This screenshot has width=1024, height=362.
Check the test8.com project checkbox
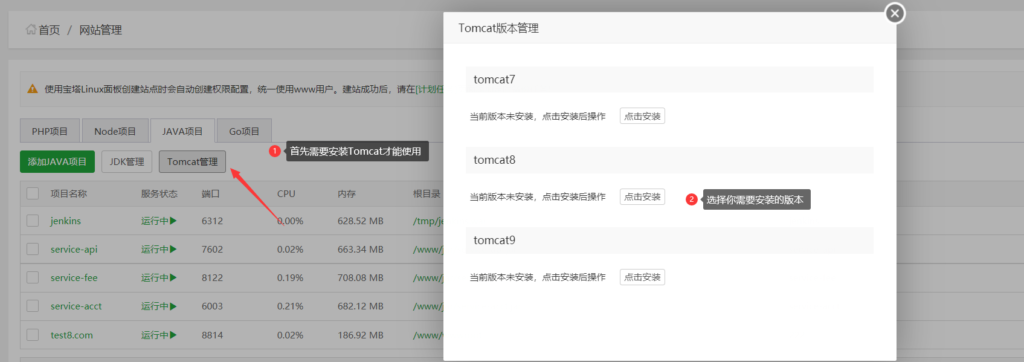click(x=33, y=335)
